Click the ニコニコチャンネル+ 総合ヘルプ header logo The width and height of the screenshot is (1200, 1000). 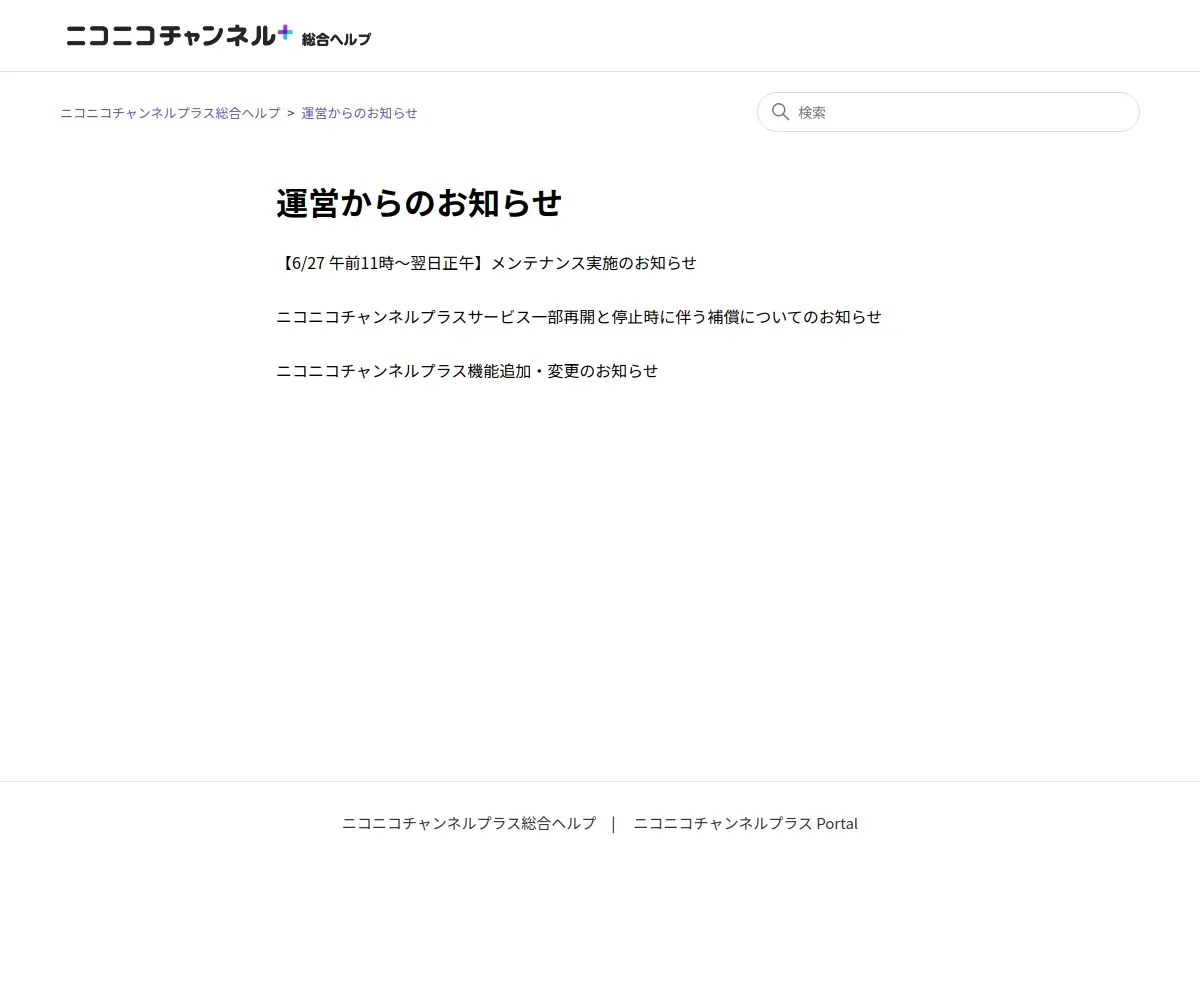pos(218,36)
